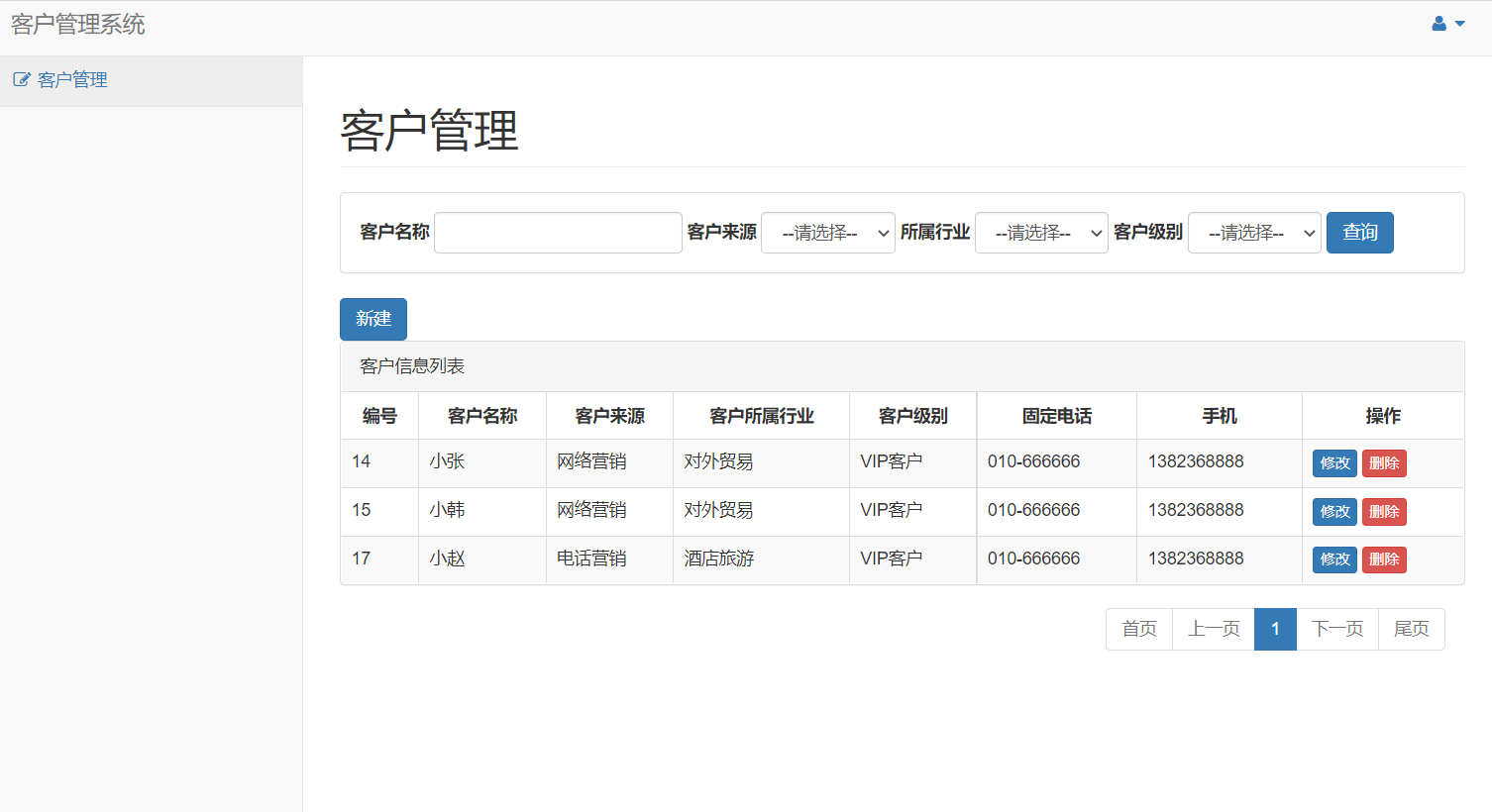
Task: Click the 固定电话 column header
Action: (x=1057, y=416)
